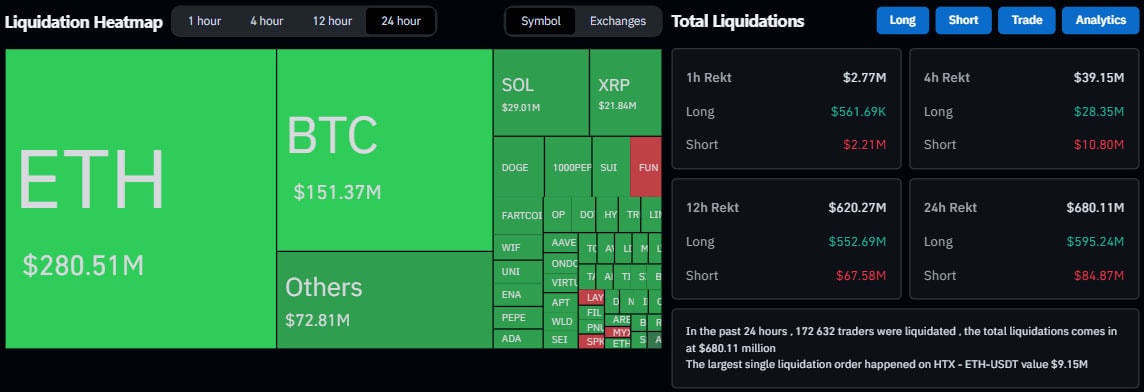Select the DOGE heatmap tile
1144x392 pixels.
[519, 167]
